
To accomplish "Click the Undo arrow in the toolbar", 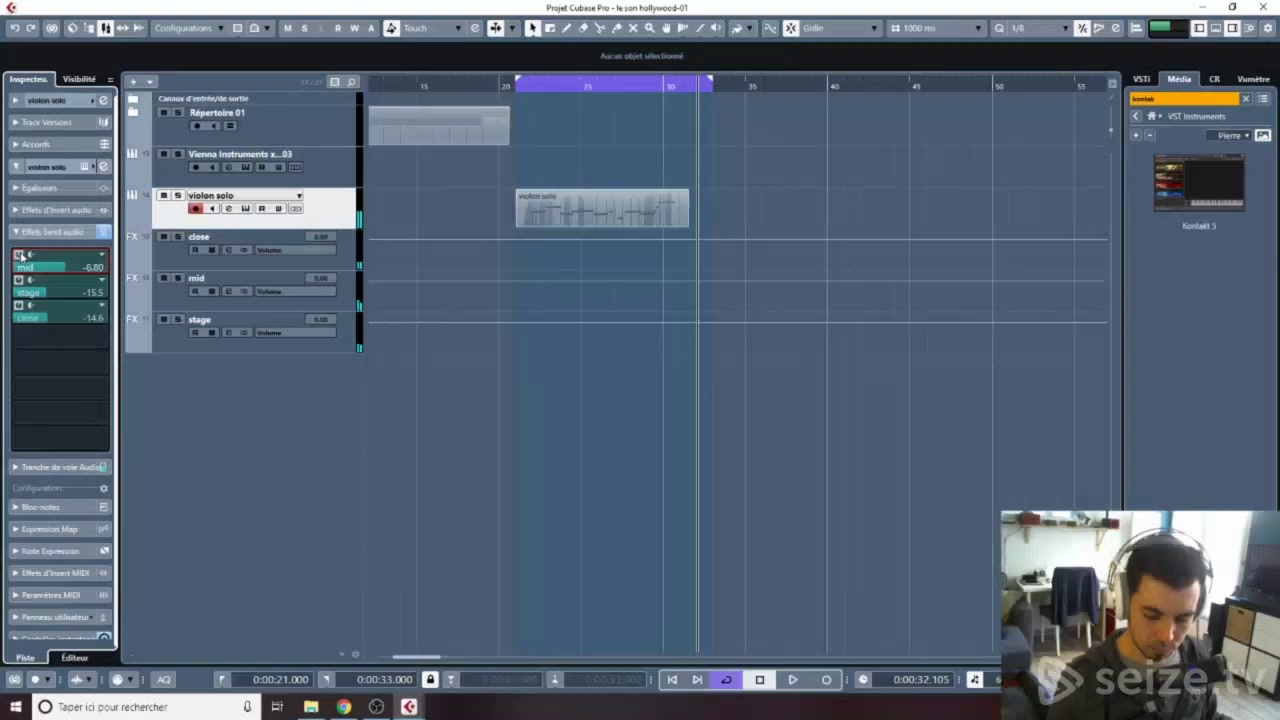I will pyautogui.click(x=14, y=28).
